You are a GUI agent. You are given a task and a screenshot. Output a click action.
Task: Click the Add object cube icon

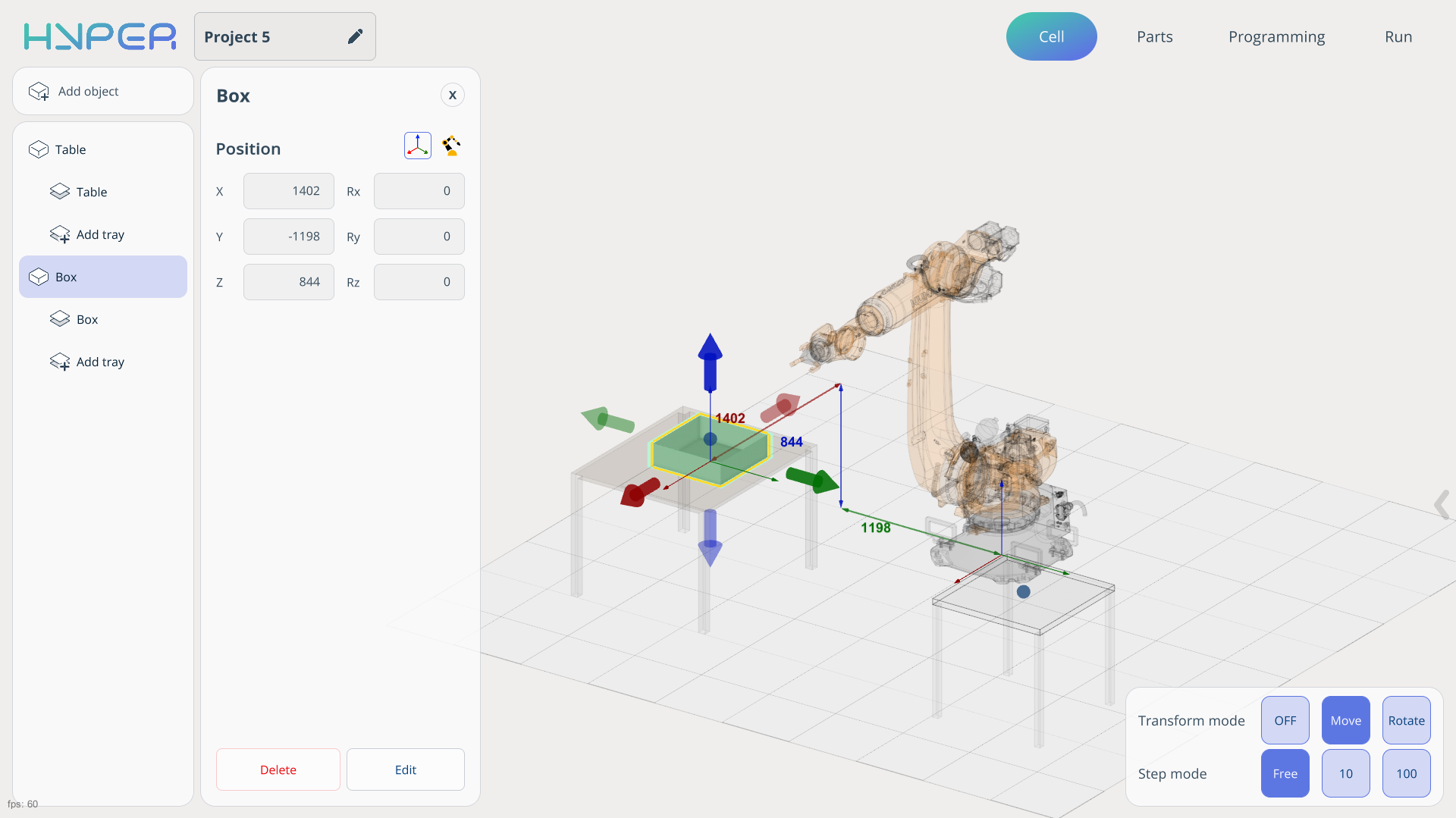(39, 92)
